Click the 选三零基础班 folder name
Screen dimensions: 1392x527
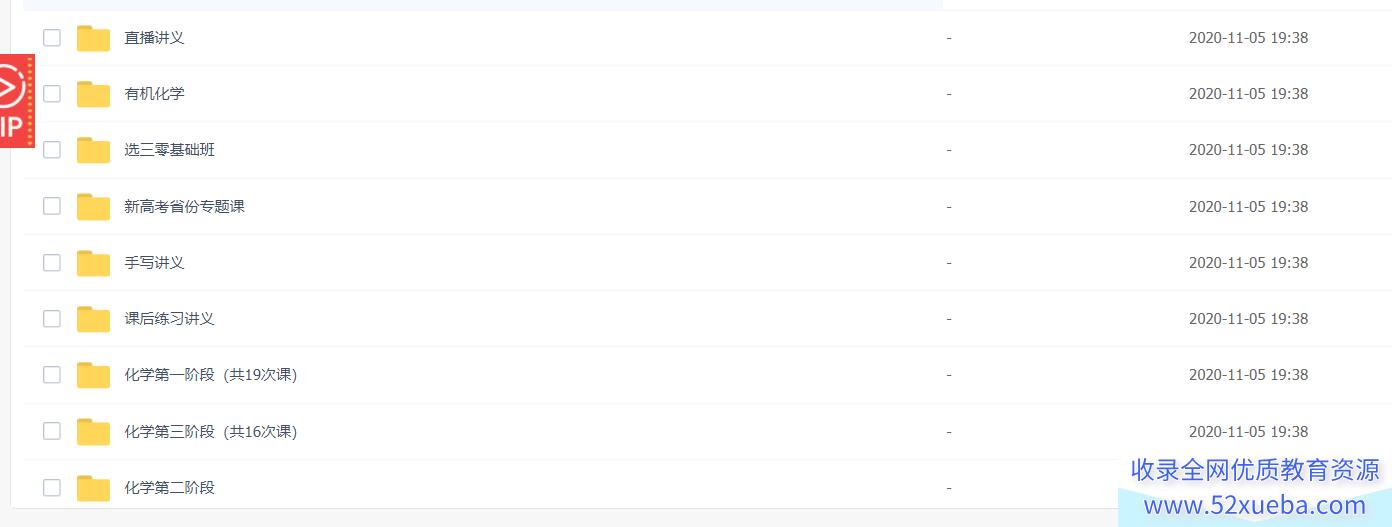169,150
